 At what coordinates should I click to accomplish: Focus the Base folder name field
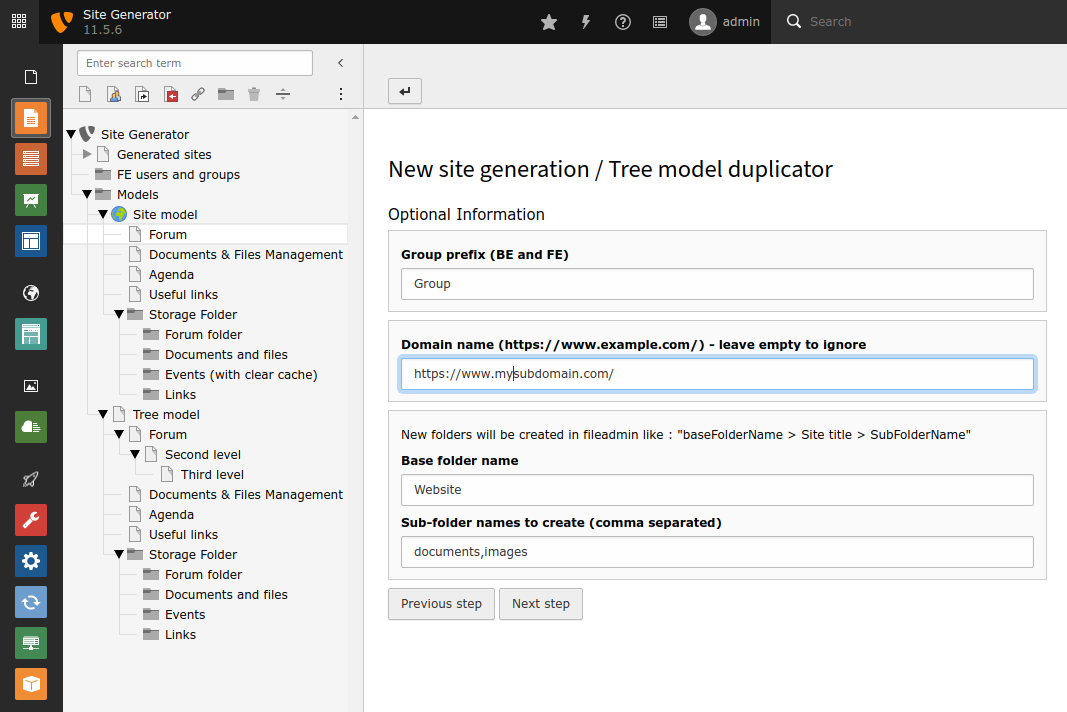tap(717, 490)
